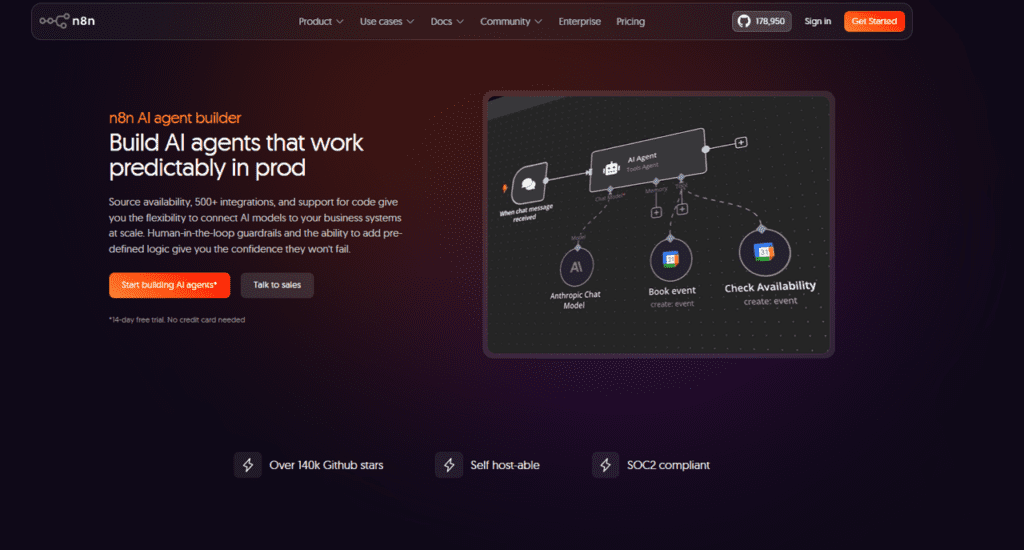Viewport: 1024px width, 550px height.
Task: Click '14-day free trial' note text
Action: (177, 319)
